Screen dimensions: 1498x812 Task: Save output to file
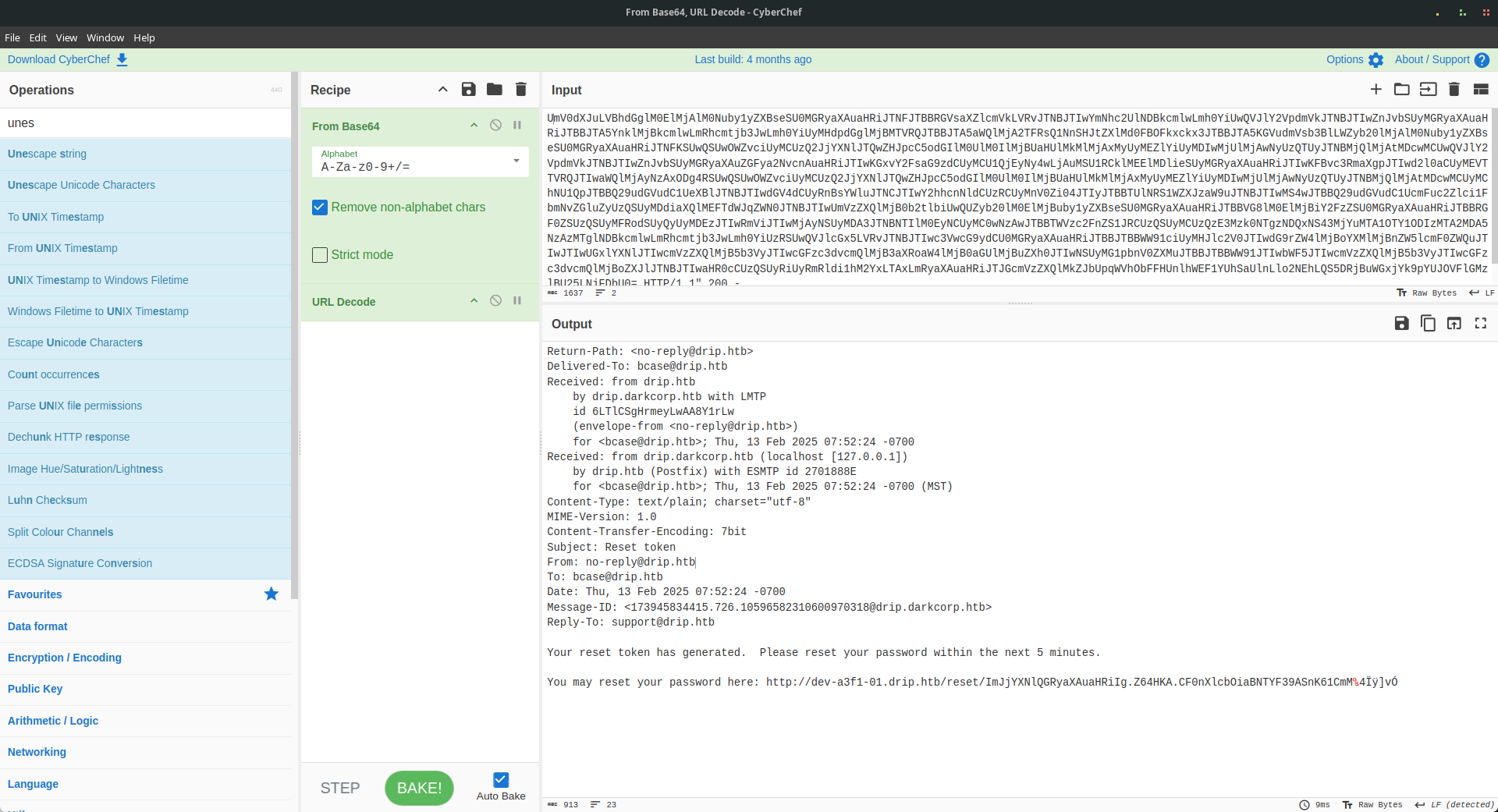(x=1401, y=324)
